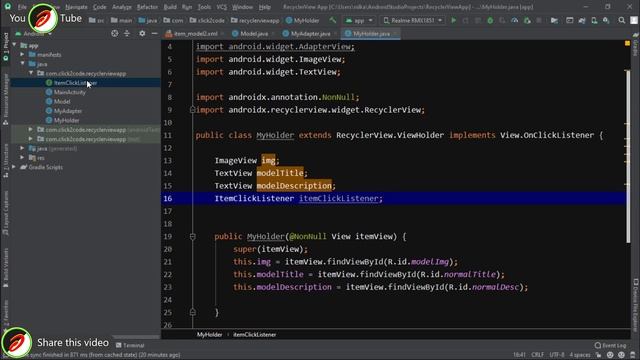This screenshot has height=360, width=640.
Task: Start debugging with the green bug icon
Action: pyautogui.click(x=490, y=20)
